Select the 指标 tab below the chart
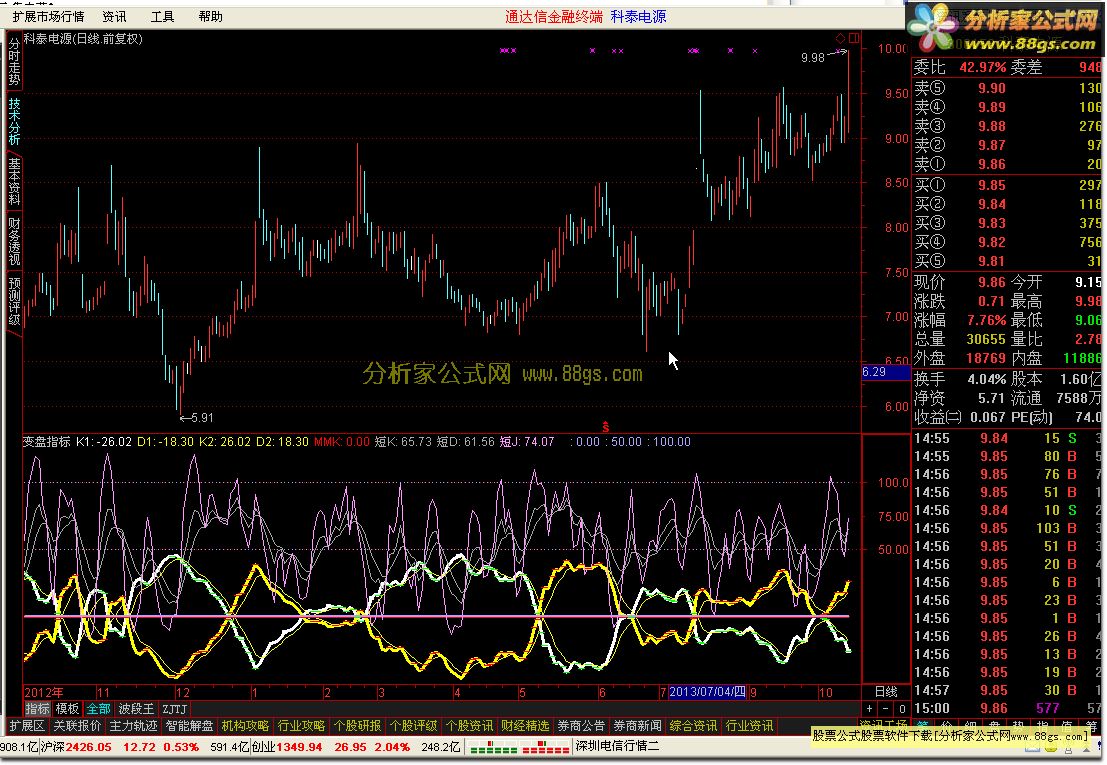This screenshot has width=1107, height=765. pos(37,709)
